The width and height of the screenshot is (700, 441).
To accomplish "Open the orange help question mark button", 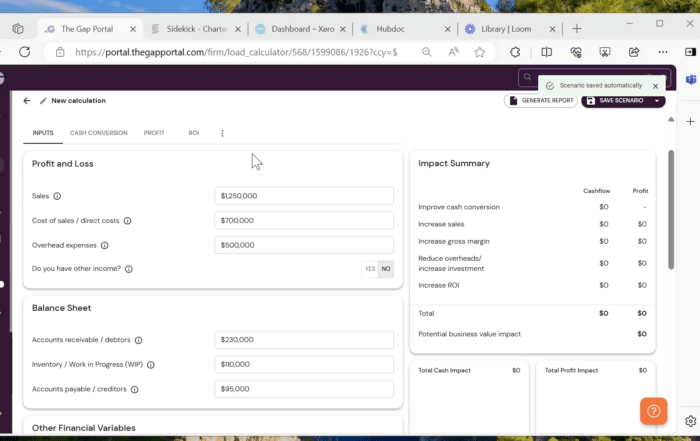I will [x=653, y=411].
